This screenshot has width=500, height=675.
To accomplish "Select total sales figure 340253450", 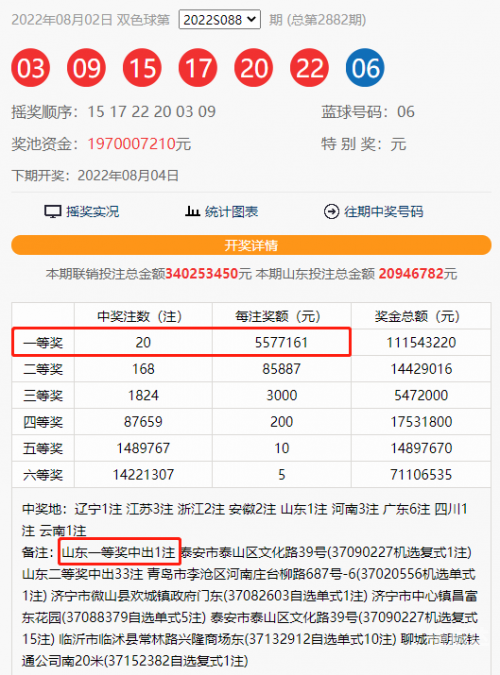I will point(202,274).
